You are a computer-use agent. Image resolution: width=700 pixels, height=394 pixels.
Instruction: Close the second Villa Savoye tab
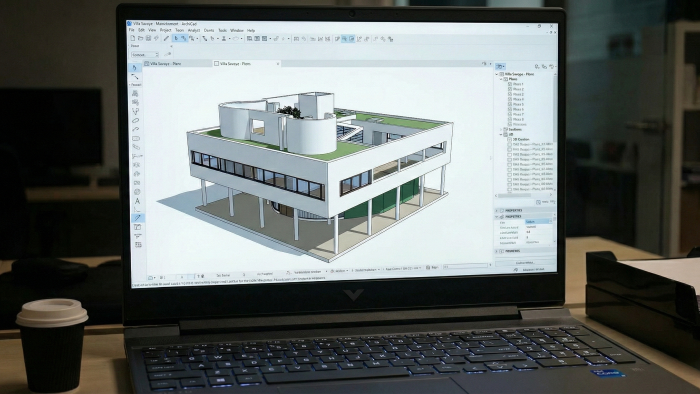(x=278, y=64)
